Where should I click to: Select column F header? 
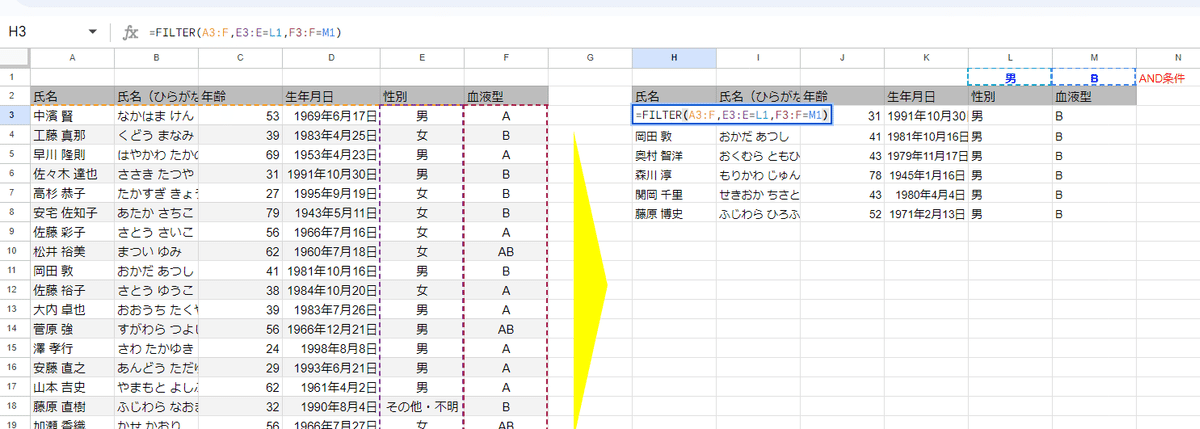[506, 58]
